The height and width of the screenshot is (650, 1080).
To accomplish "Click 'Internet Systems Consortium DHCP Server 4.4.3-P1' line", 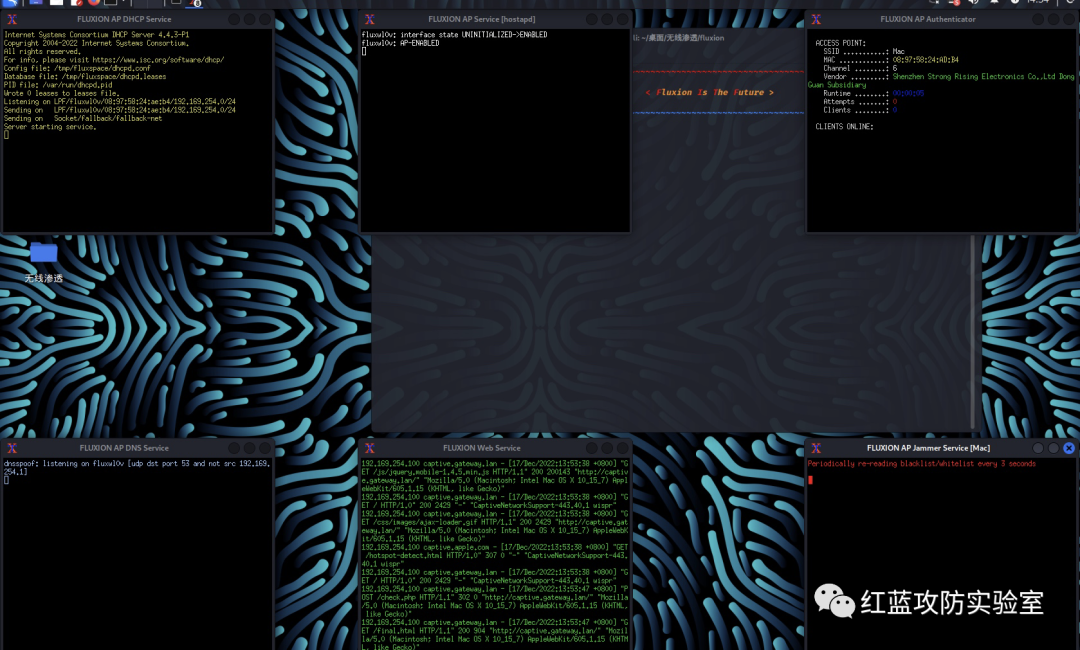I will pyautogui.click(x=96, y=34).
